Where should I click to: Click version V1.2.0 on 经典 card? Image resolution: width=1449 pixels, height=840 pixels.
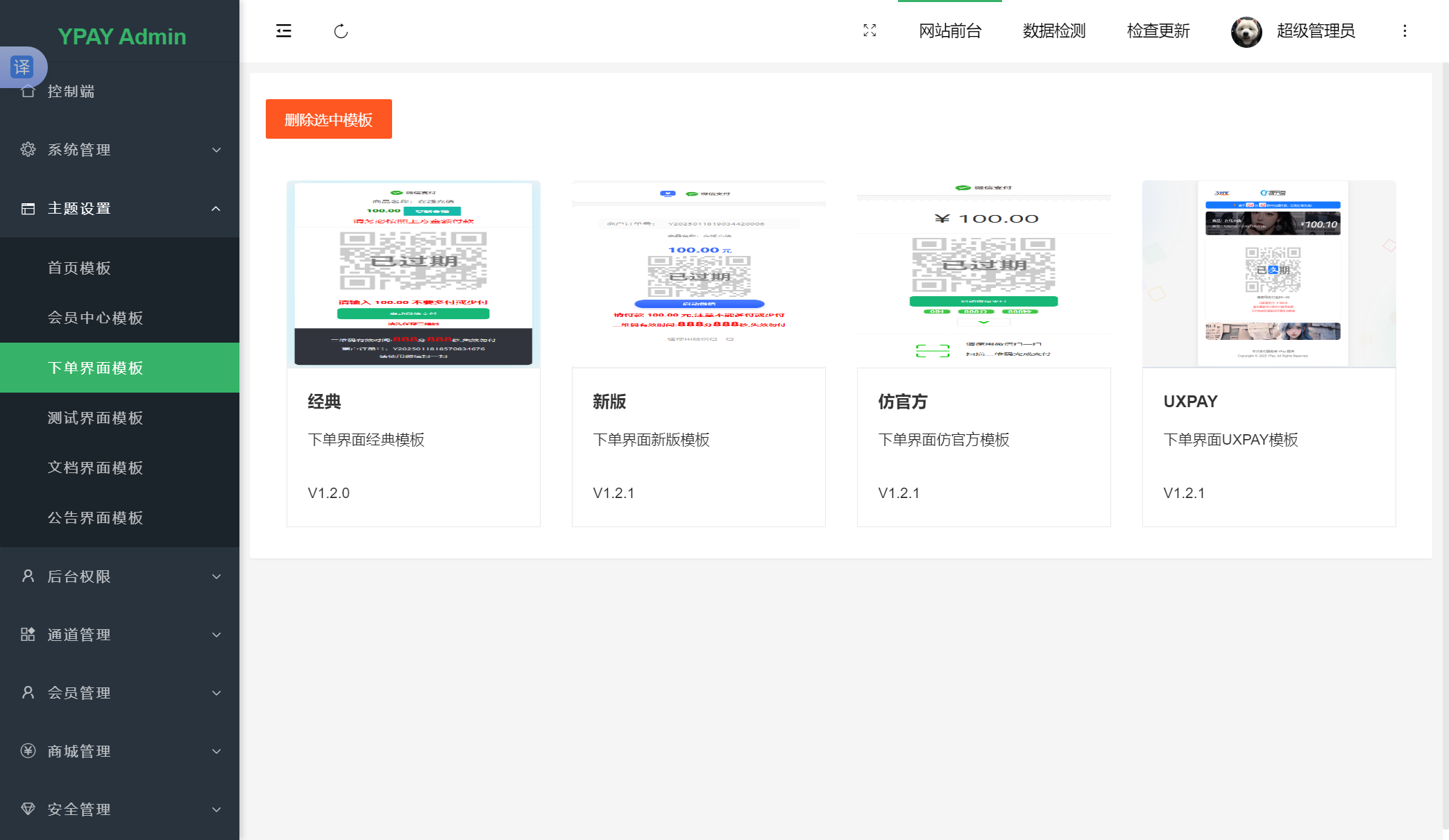pos(328,493)
